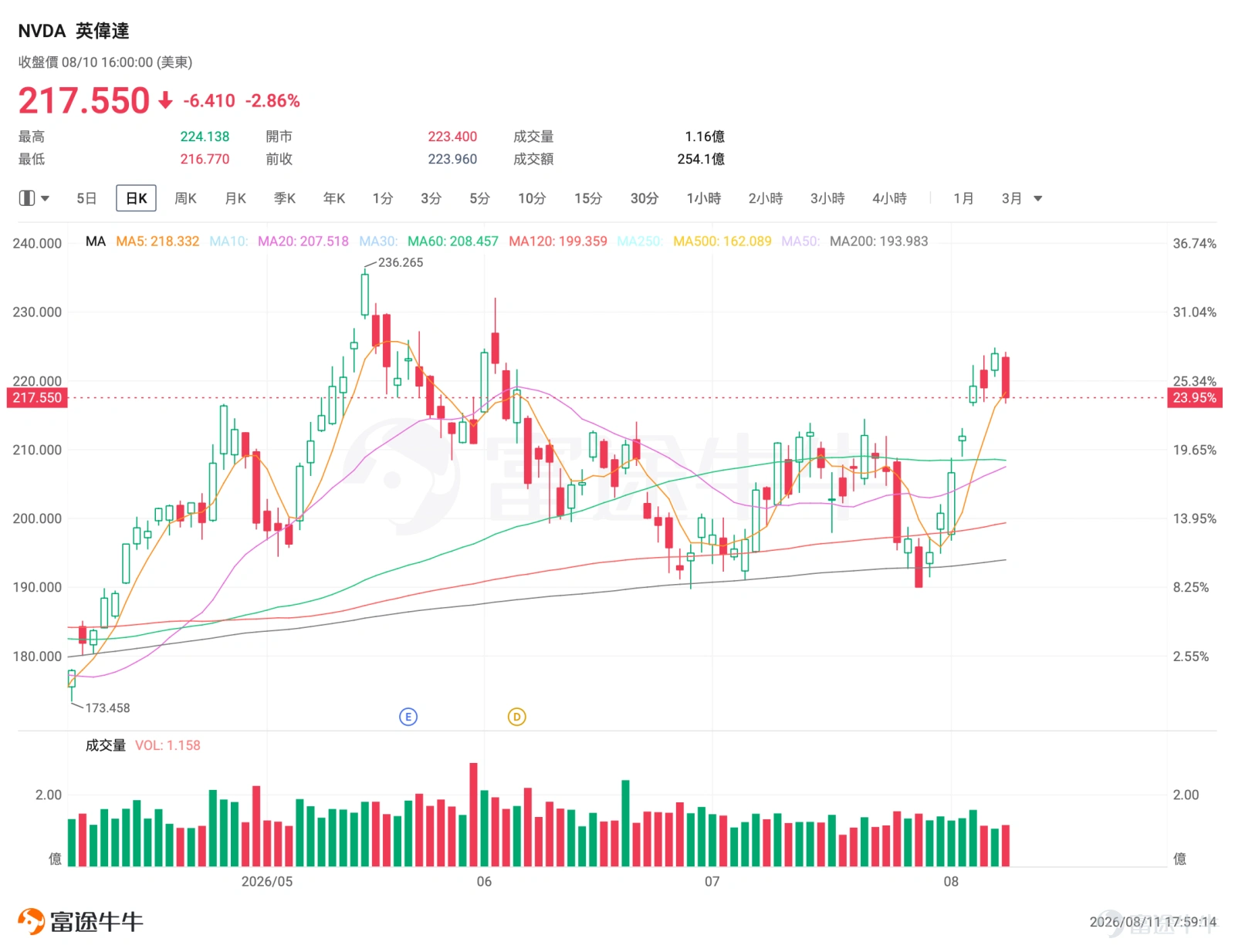
Task: Choose the 15分 interval
Action: pyautogui.click(x=588, y=198)
